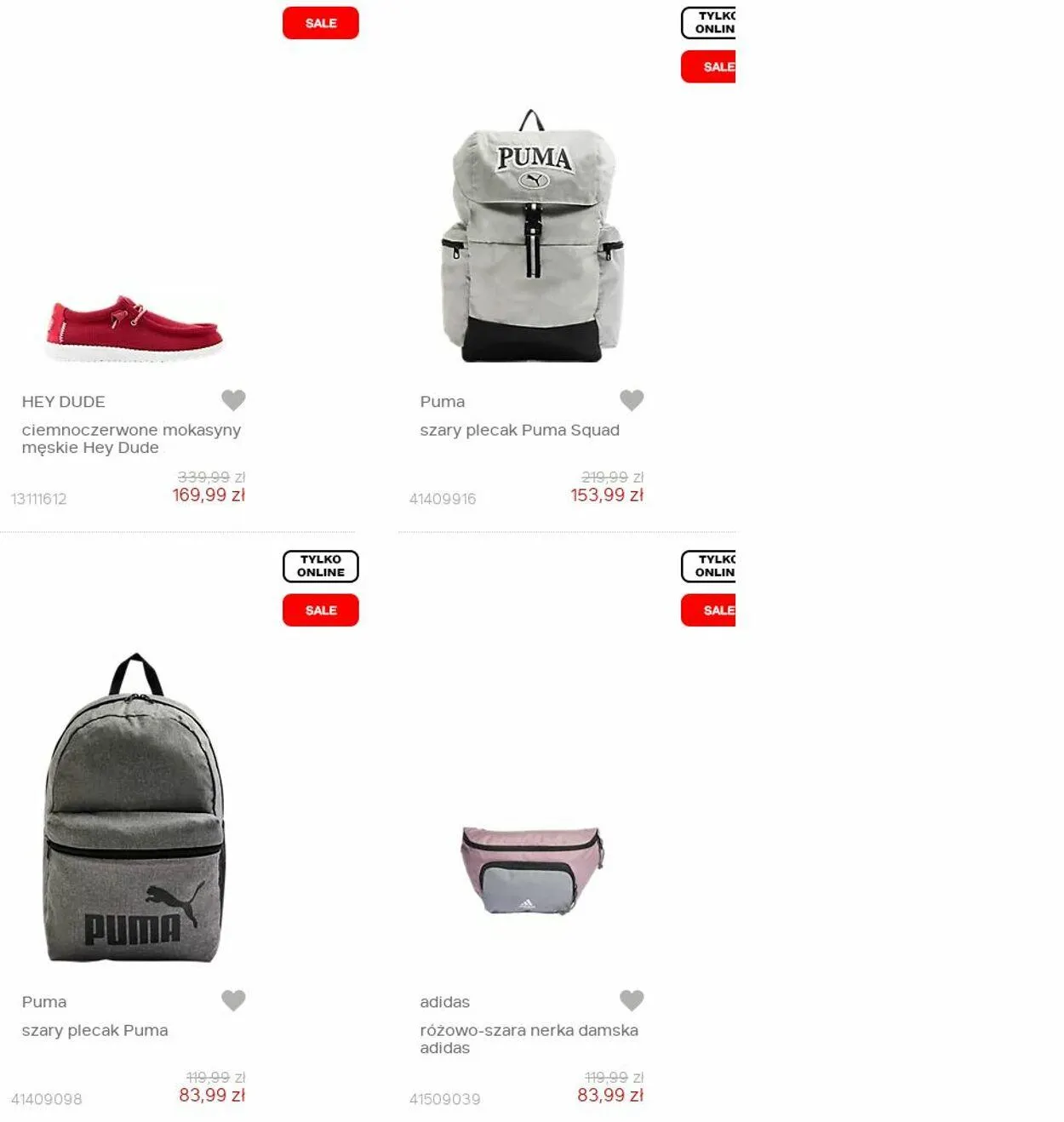Image resolution: width=1064 pixels, height=1122 pixels.
Task: Open the red Hey Dude moccasin product image
Action: (x=134, y=328)
